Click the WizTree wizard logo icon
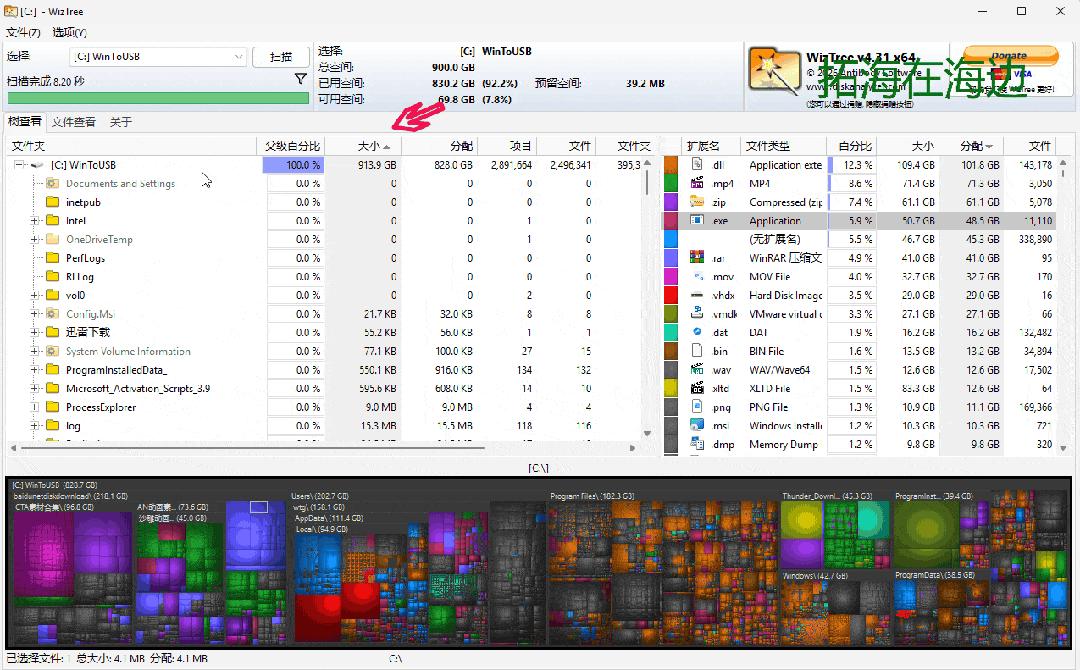The width and height of the screenshot is (1080, 670). click(774, 71)
